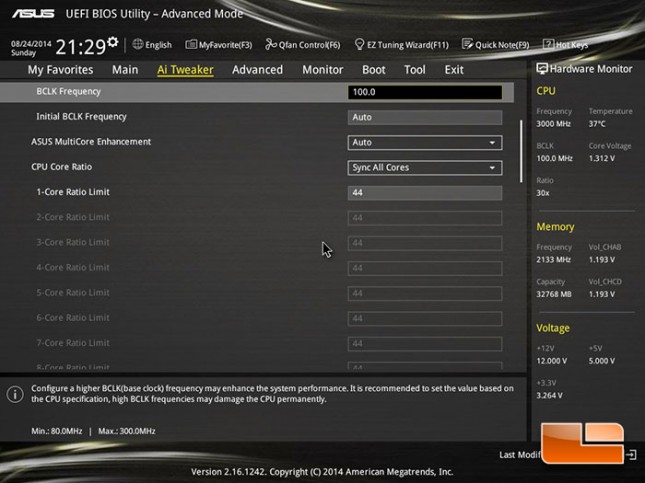Select Initial BCLK Frequency label
The image size is (645, 483).
pyautogui.click(x=81, y=116)
